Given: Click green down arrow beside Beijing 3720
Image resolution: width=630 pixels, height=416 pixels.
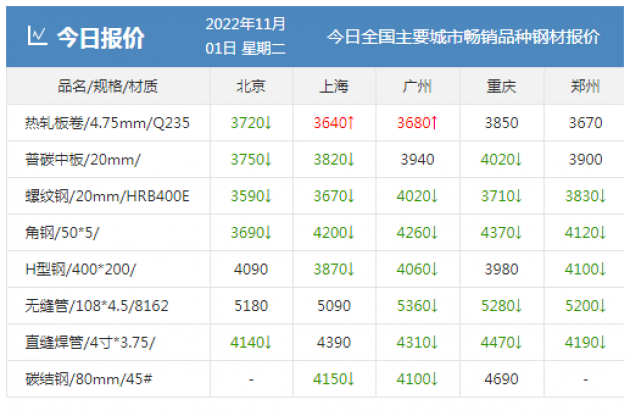Looking at the screenshot, I should pos(268,124).
